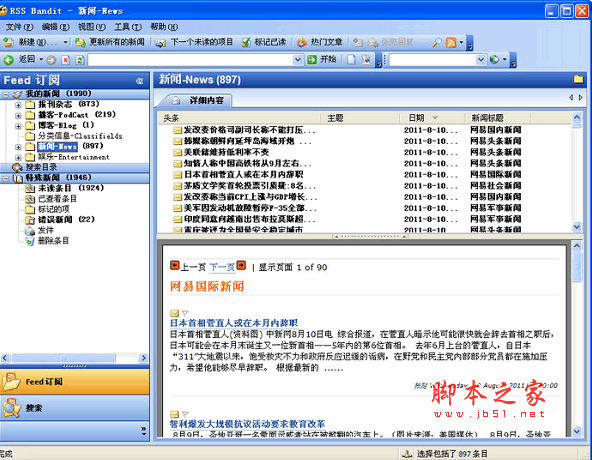Open the New button dropdown arrow

[65, 42]
